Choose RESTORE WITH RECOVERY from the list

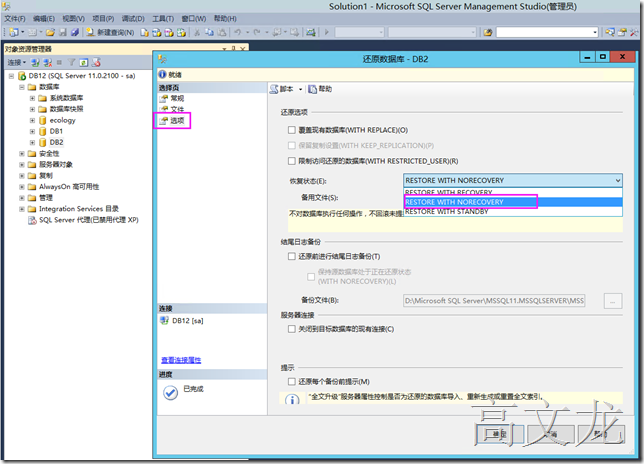(x=513, y=193)
